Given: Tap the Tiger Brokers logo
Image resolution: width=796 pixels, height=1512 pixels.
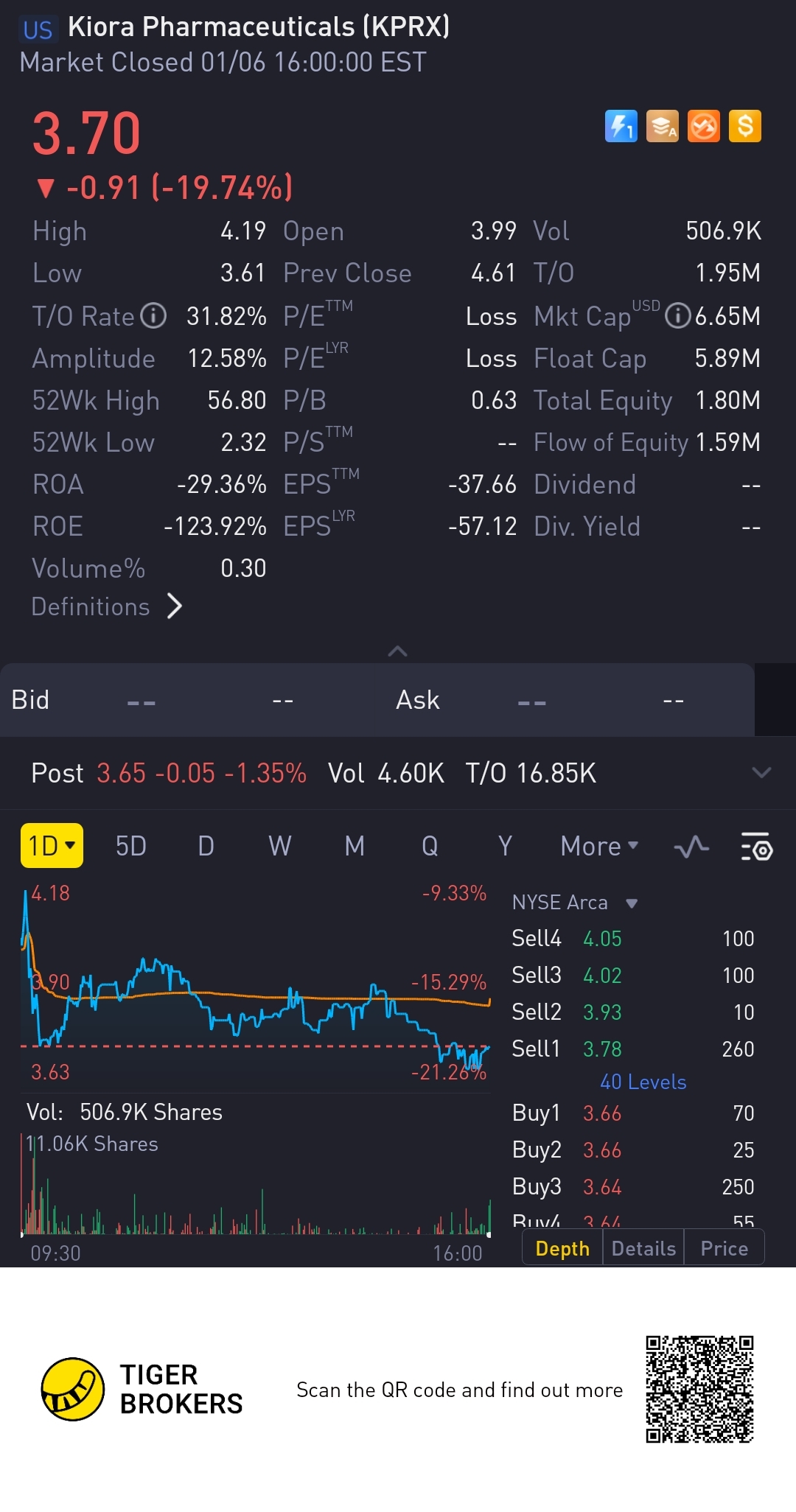Looking at the screenshot, I should 72,1389.
